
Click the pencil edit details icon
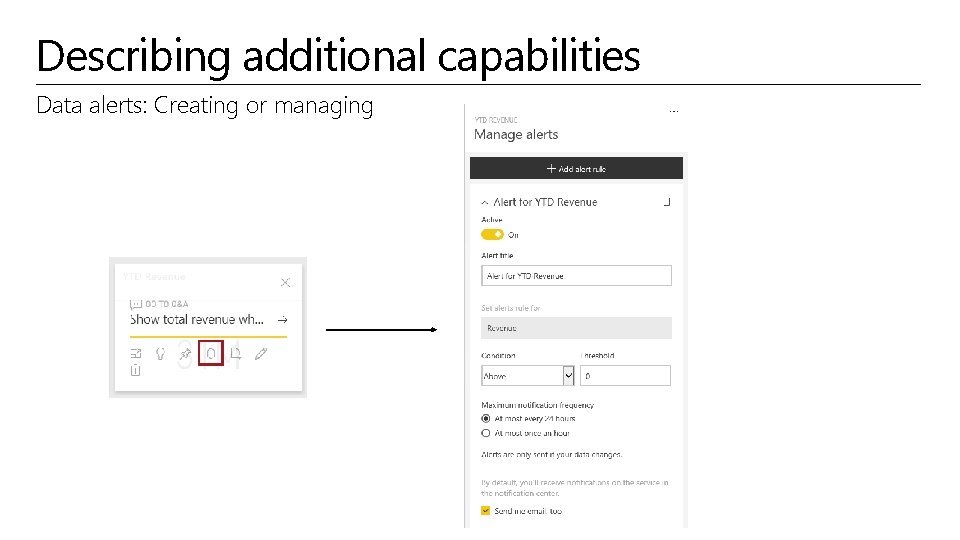[261, 354]
